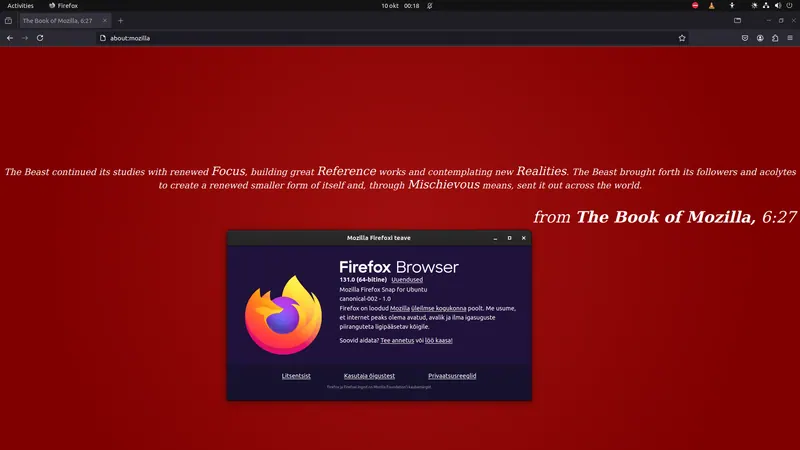Screen dimensions: 800x450
Task: Click the Firefox logo in the about dialog
Action: tap(284, 315)
